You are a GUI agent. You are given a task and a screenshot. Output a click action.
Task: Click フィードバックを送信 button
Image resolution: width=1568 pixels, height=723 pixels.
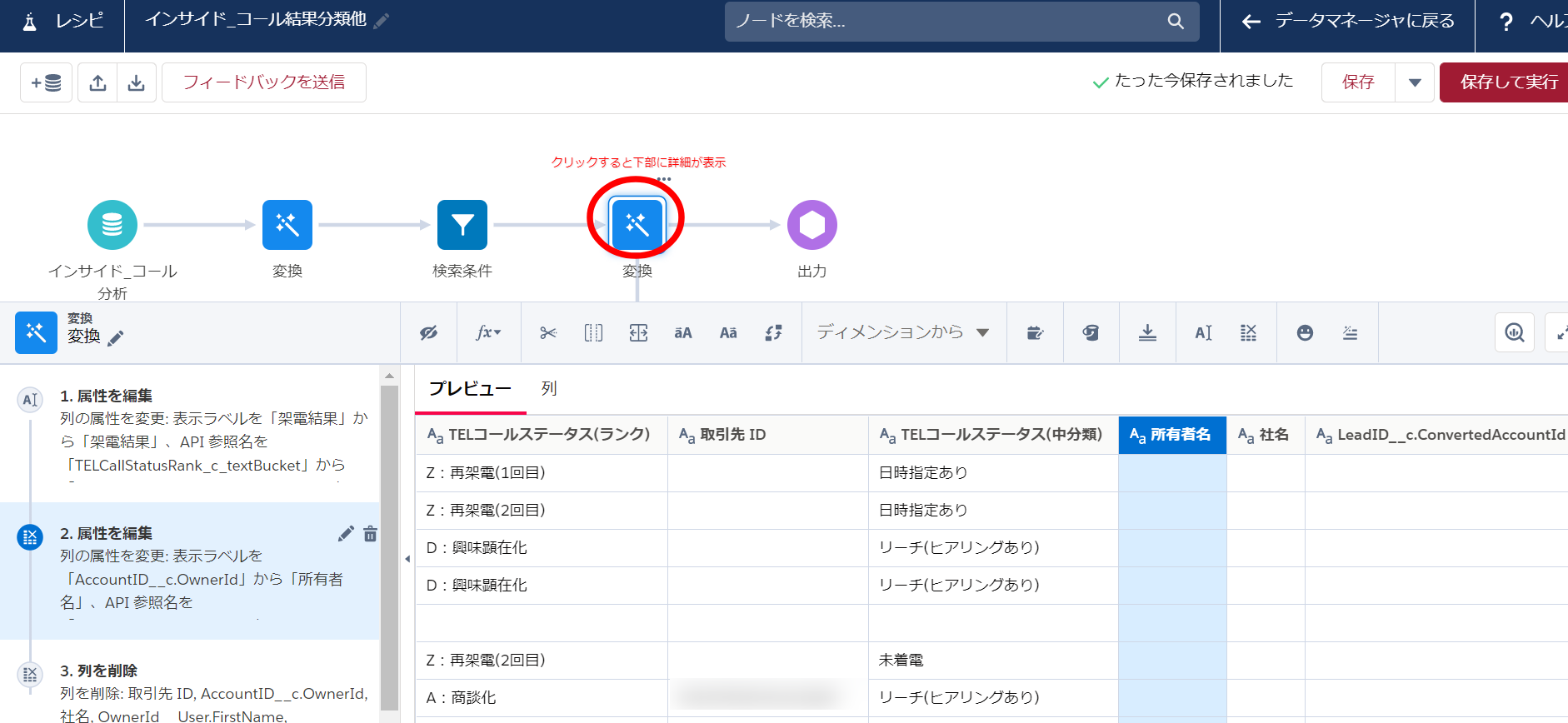pyautogui.click(x=263, y=82)
